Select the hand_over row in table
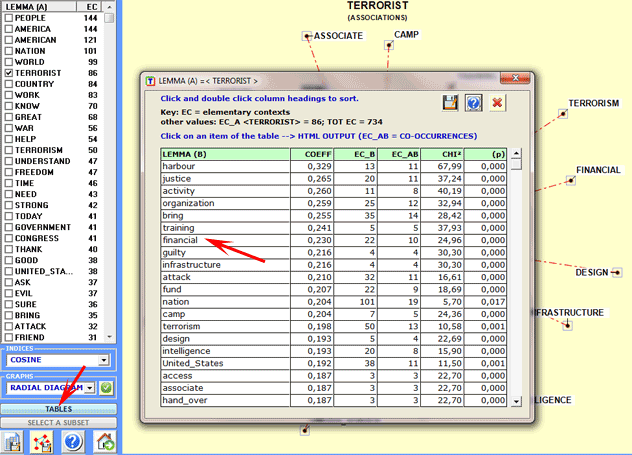The width and height of the screenshot is (632, 455). click(334, 401)
